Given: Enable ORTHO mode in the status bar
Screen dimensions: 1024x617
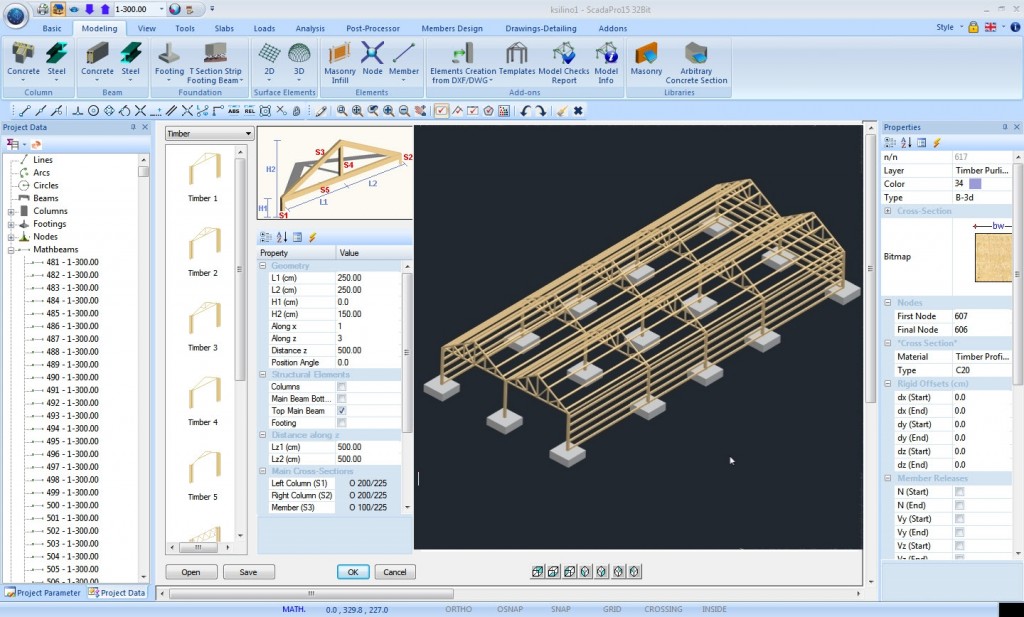Looking at the screenshot, I should [458, 608].
